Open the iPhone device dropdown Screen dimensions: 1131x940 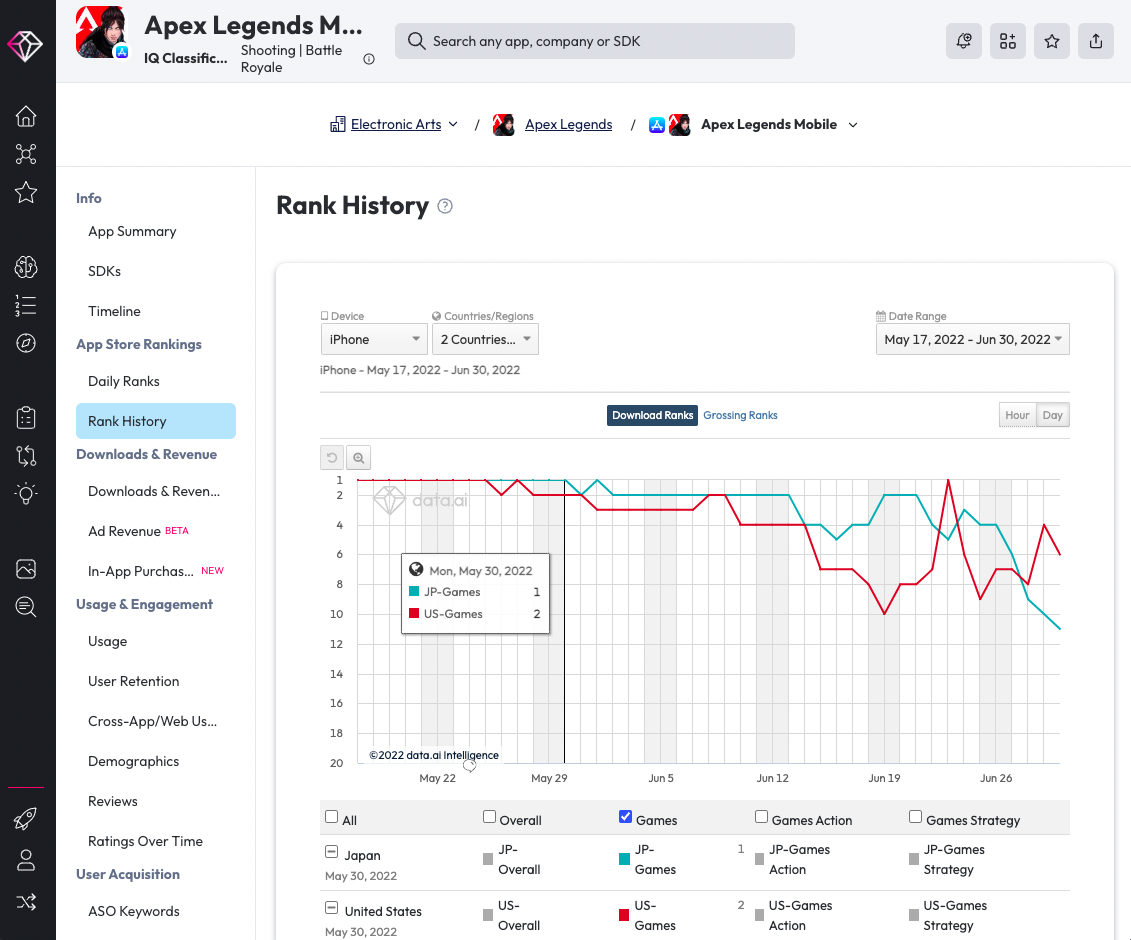click(x=374, y=339)
